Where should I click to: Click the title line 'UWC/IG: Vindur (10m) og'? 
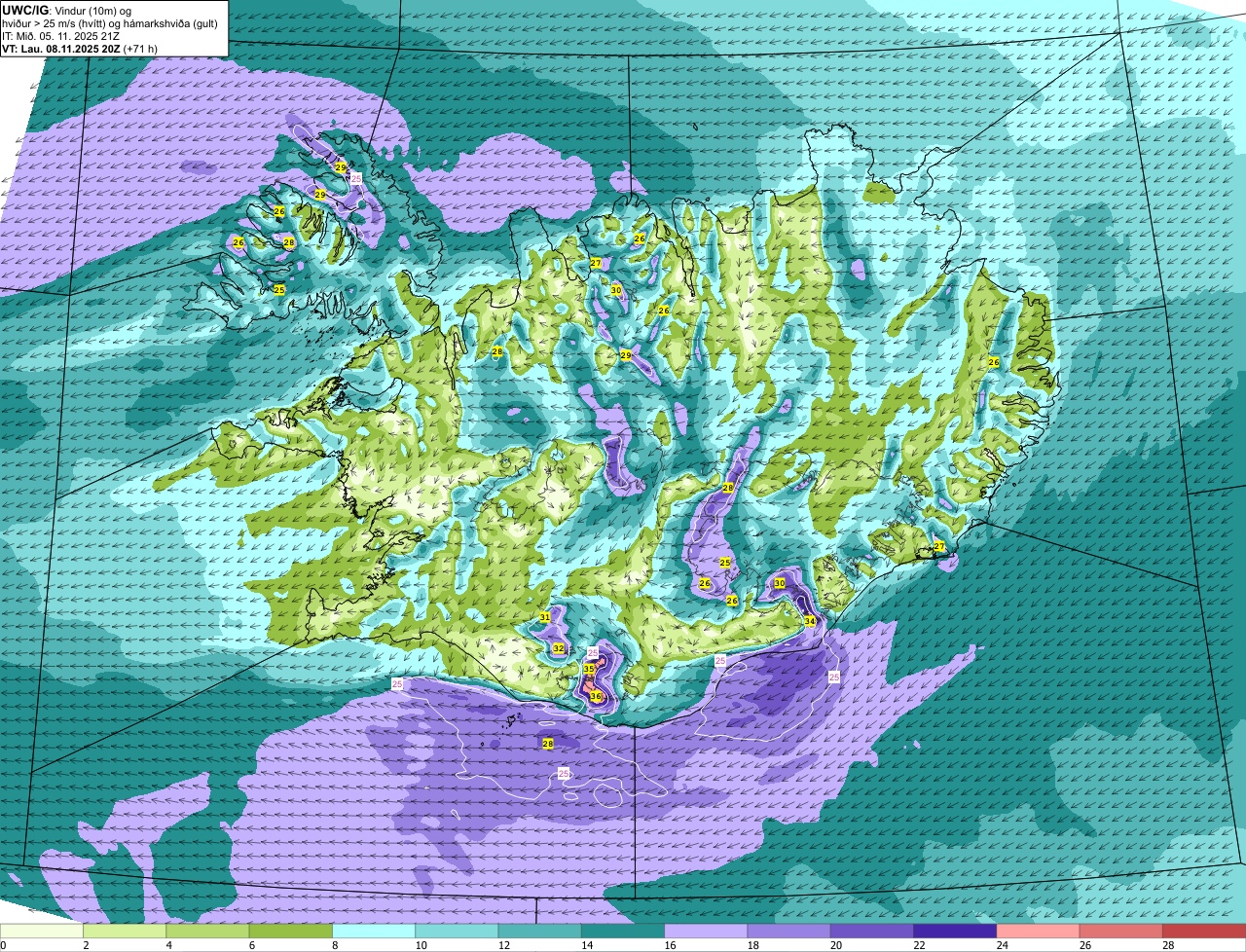(x=66, y=10)
